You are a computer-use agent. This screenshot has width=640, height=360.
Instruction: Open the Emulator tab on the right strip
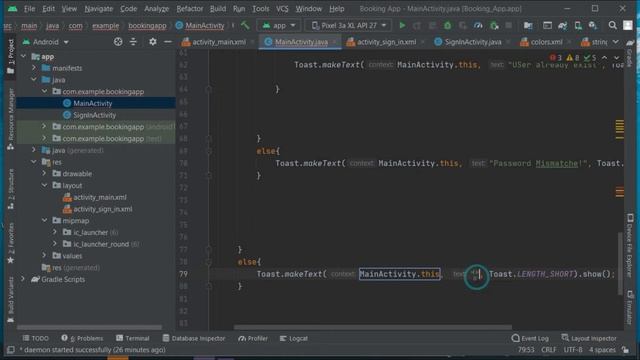(x=630, y=308)
